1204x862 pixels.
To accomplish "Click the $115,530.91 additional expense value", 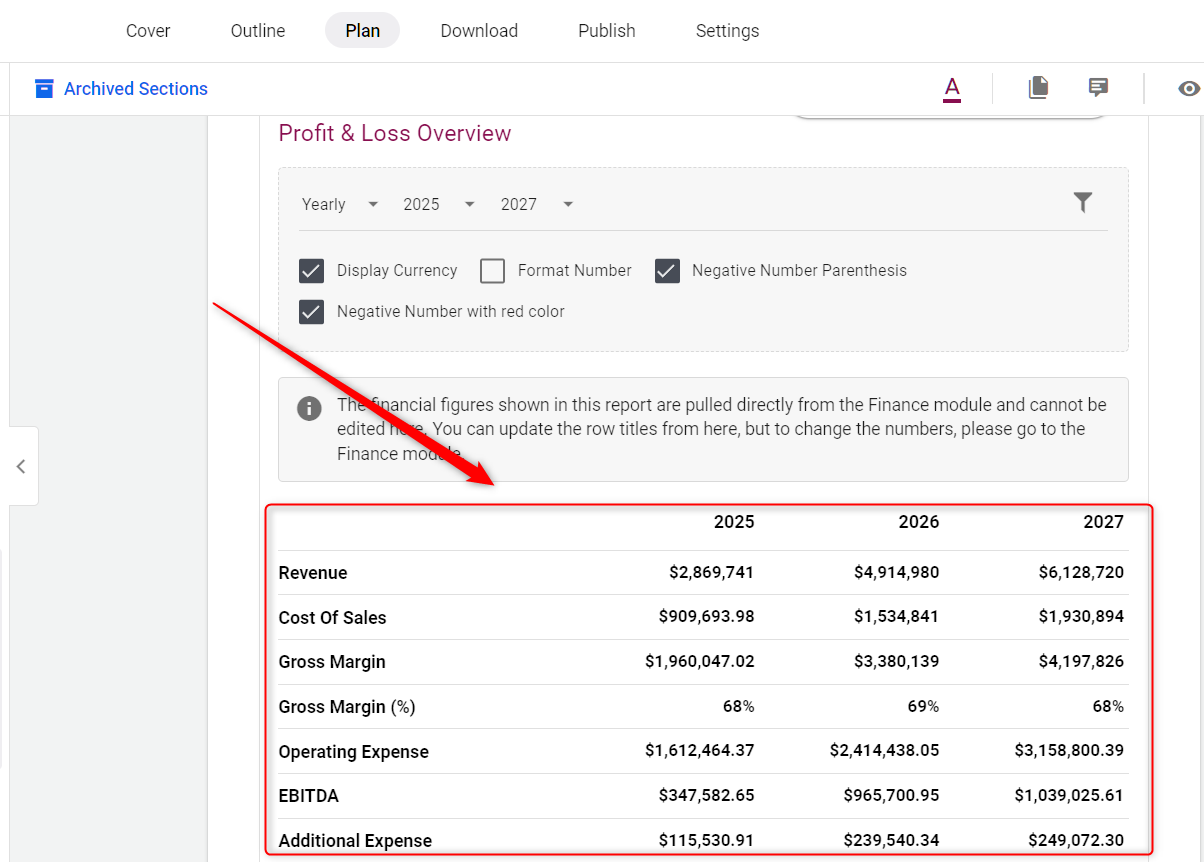I will pyautogui.click(x=707, y=841).
